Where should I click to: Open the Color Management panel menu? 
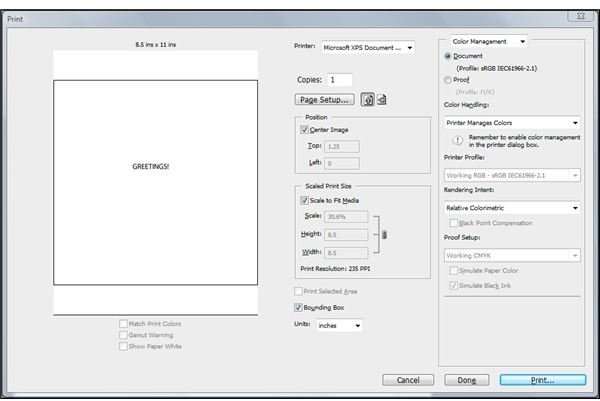[x=484, y=41]
